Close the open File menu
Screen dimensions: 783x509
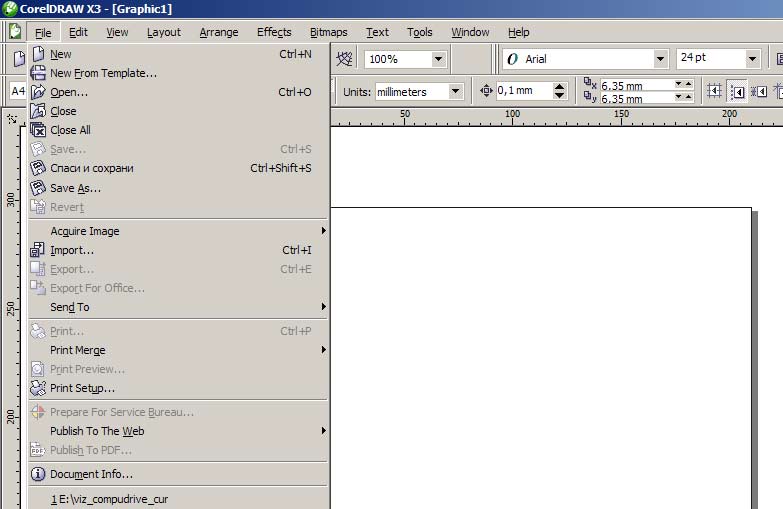[43, 32]
